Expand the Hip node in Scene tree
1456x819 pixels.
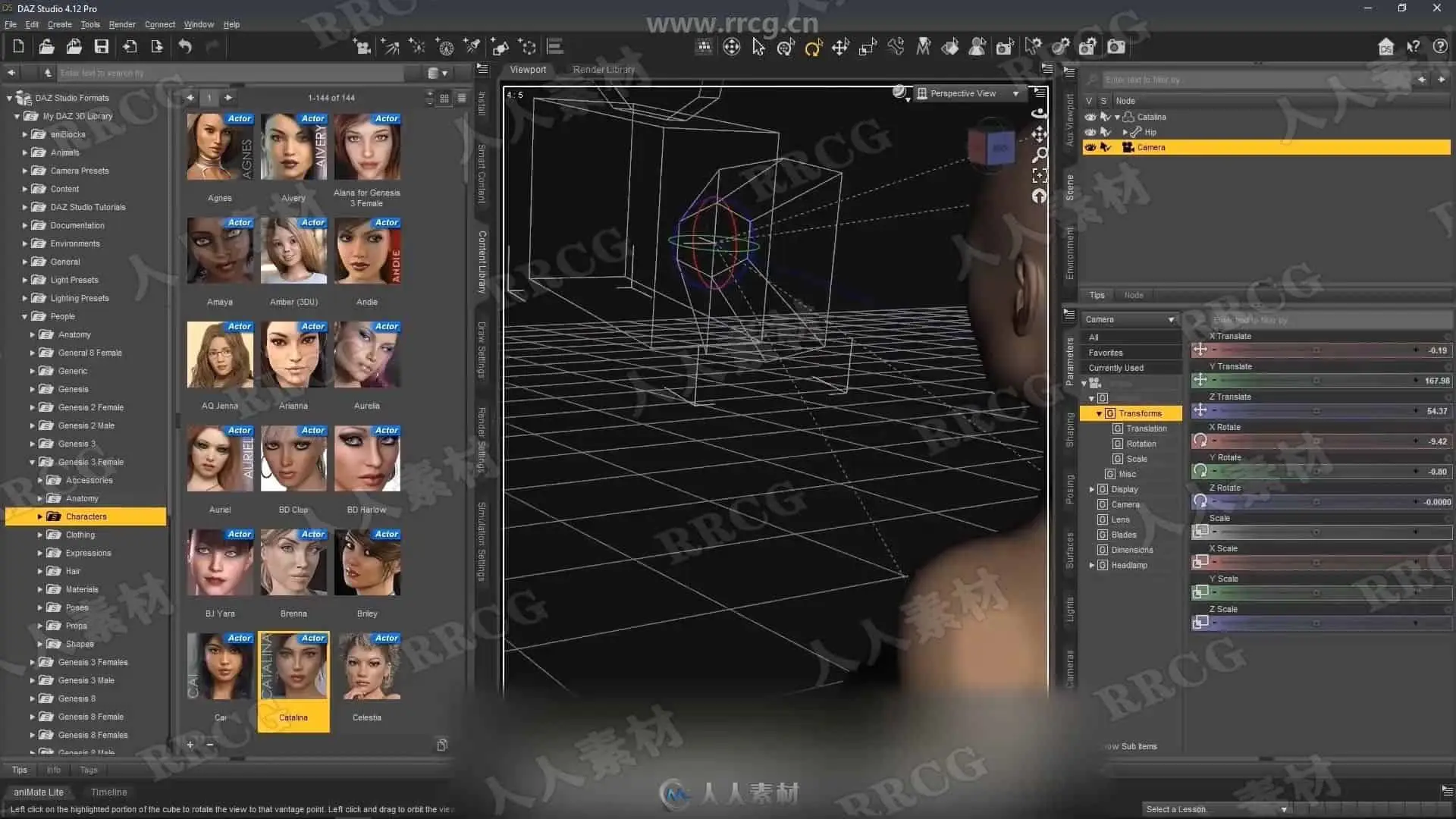[1125, 132]
